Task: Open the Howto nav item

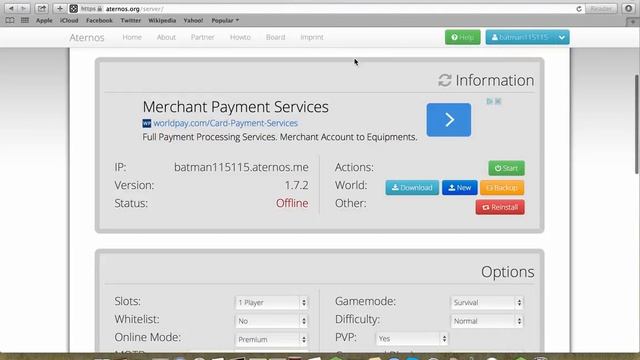Action: click(x=240, y=37)
